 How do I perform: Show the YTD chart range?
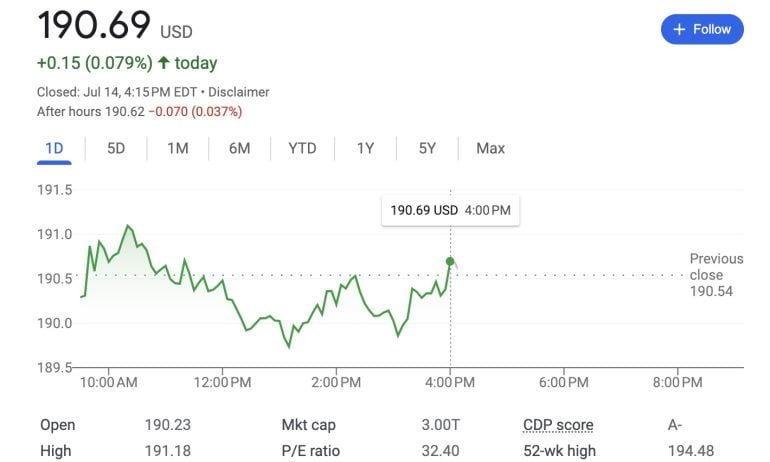click(302, 148)
